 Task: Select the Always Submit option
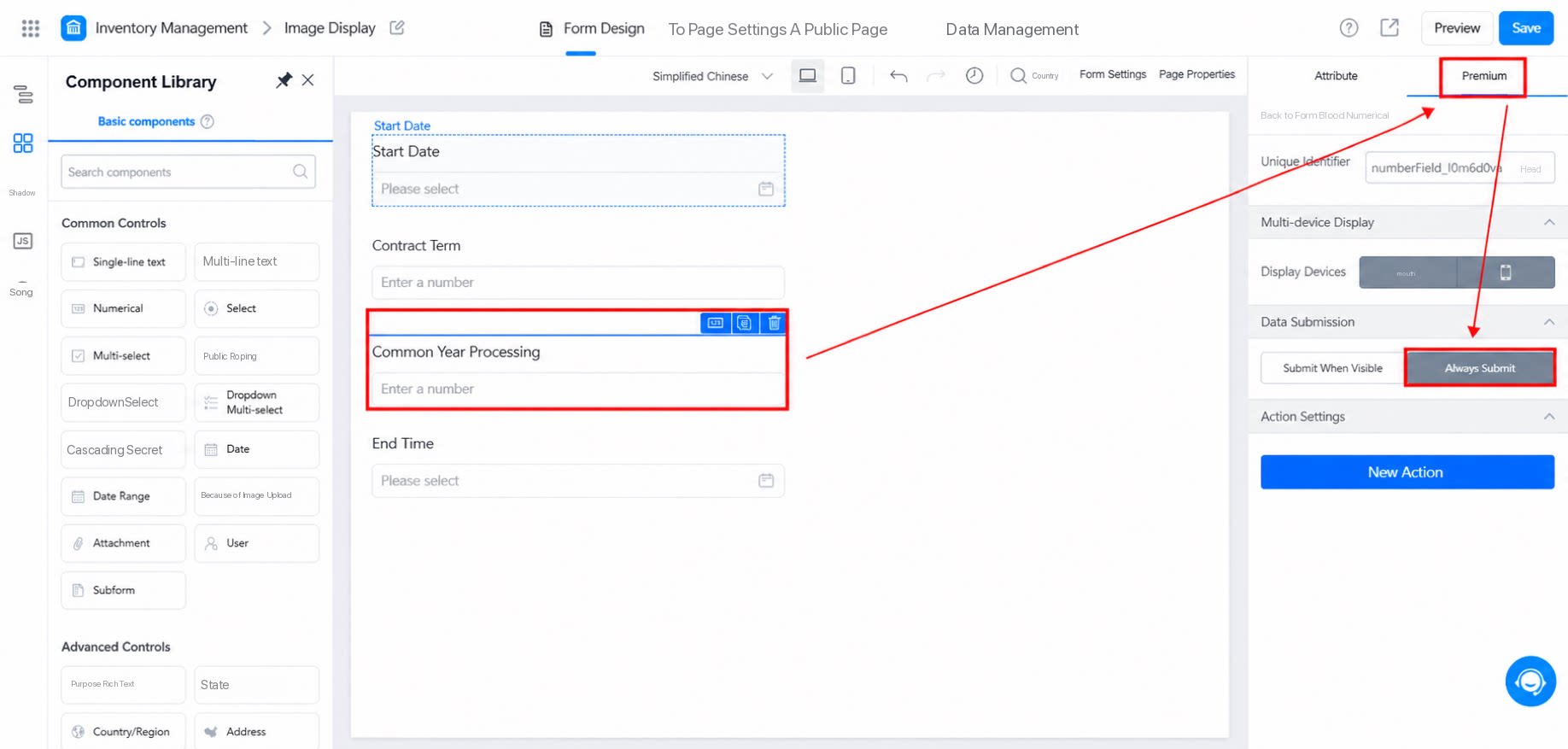tap(1479, 368)
